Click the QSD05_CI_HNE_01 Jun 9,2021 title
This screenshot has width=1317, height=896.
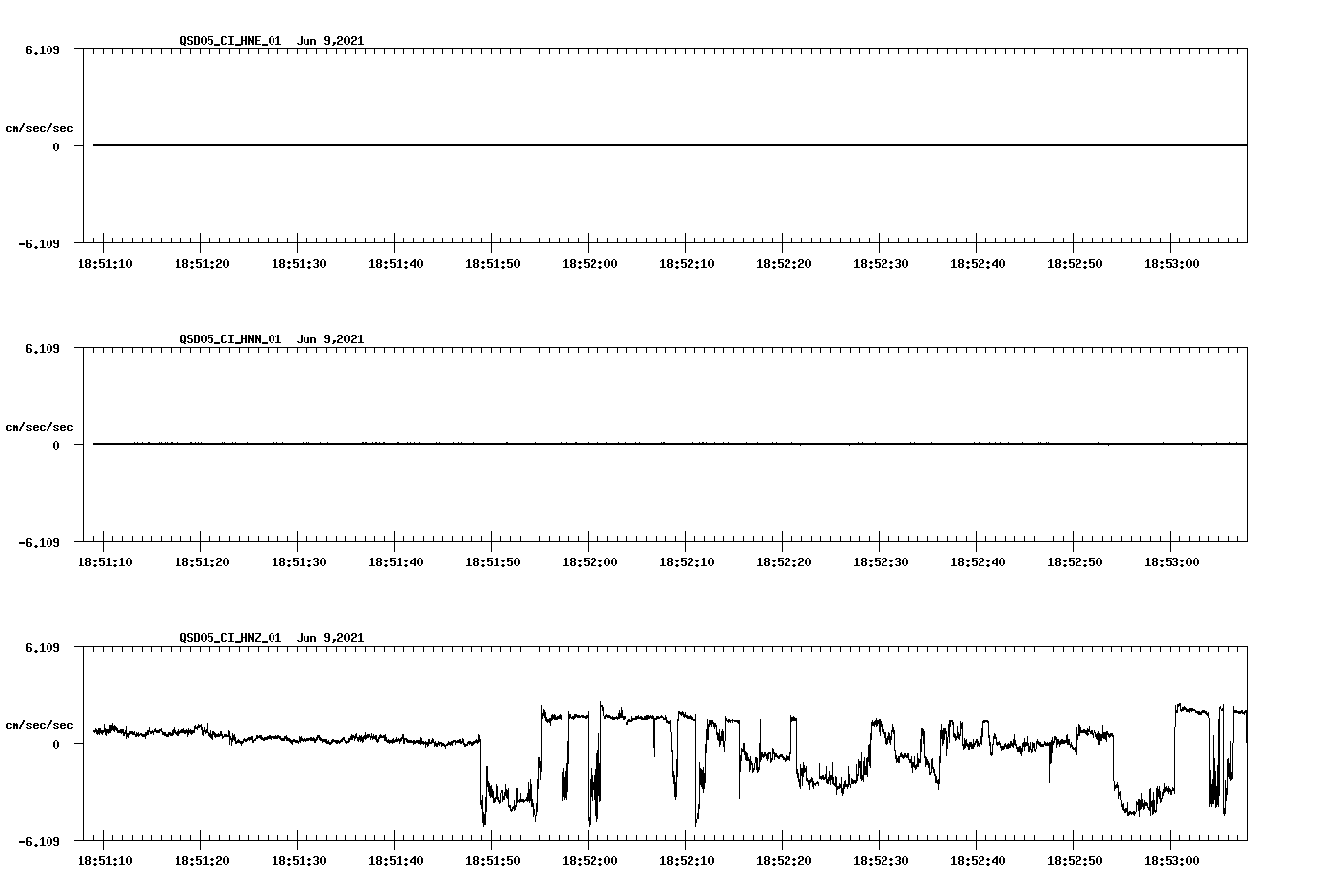(272, 41)
